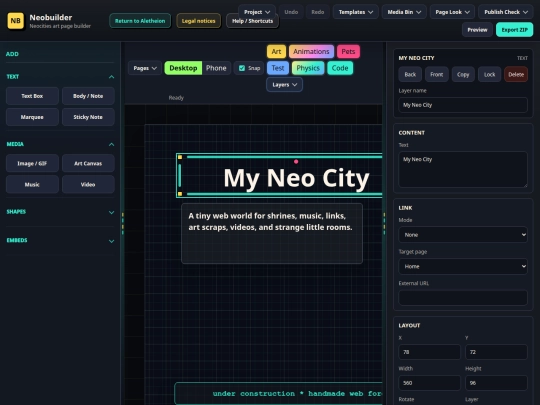Switch to Phone view
The width and height of the screenshot is (540, 405).
pyautogui.click(x=216, y=68)
